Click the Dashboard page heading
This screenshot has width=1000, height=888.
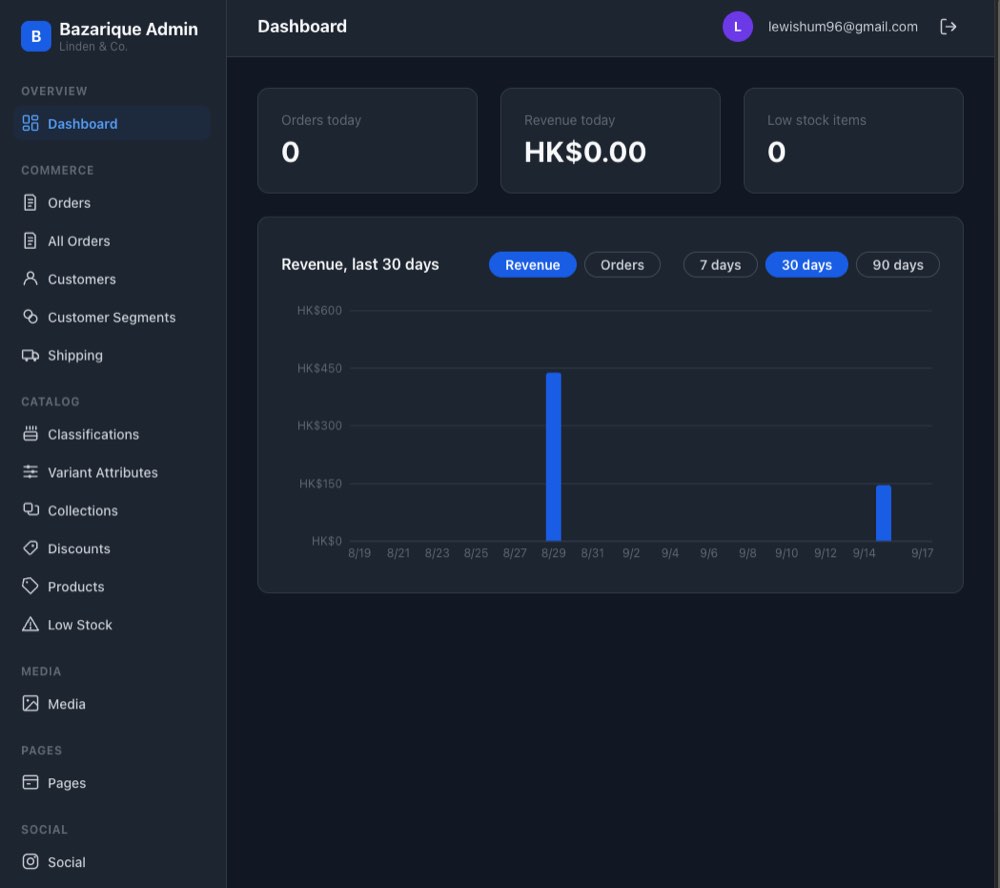(302, 26)
